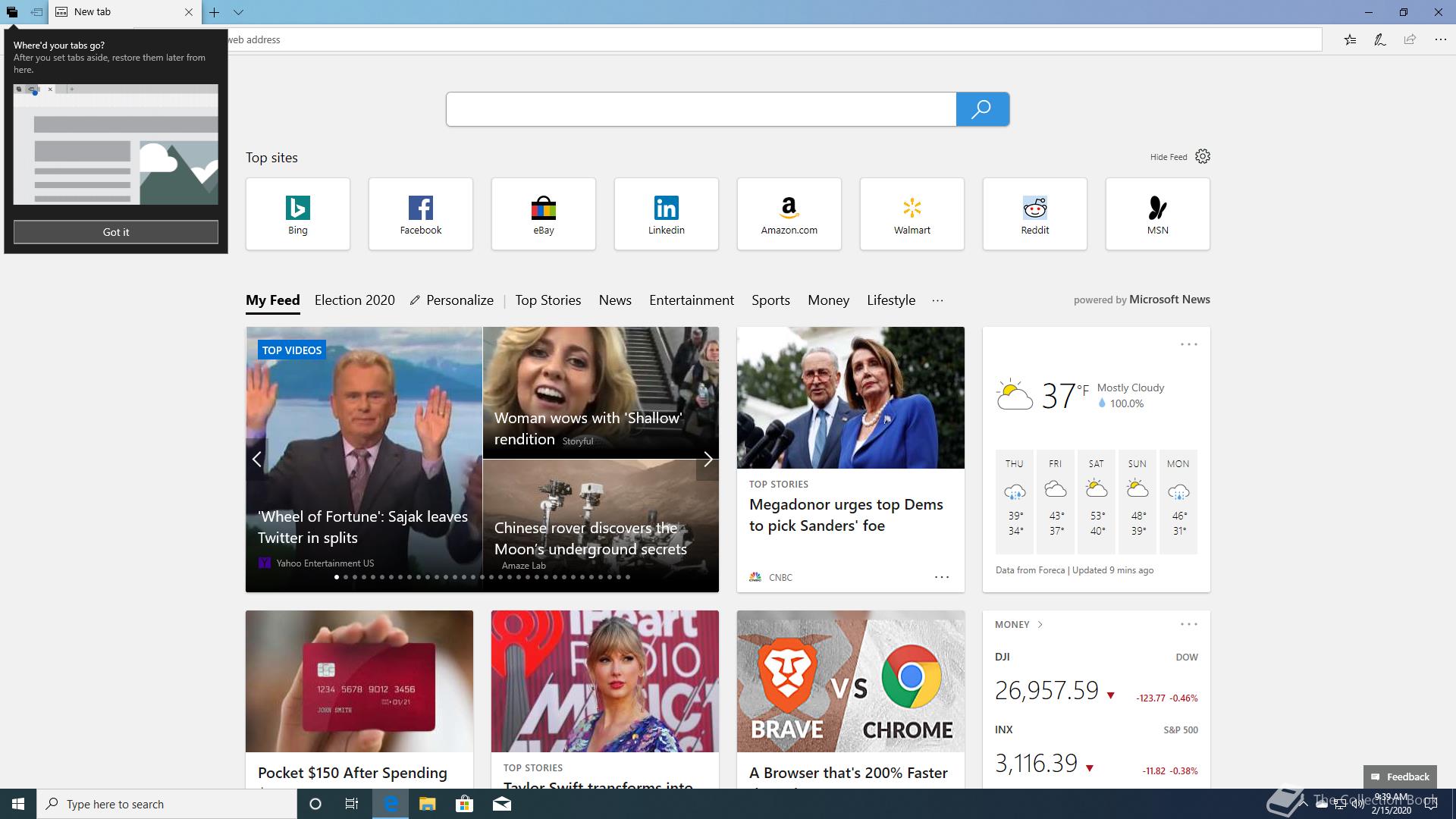Switch to Entertainment tab
This screenshot has height=819, width=1456.
click(692, 300)
